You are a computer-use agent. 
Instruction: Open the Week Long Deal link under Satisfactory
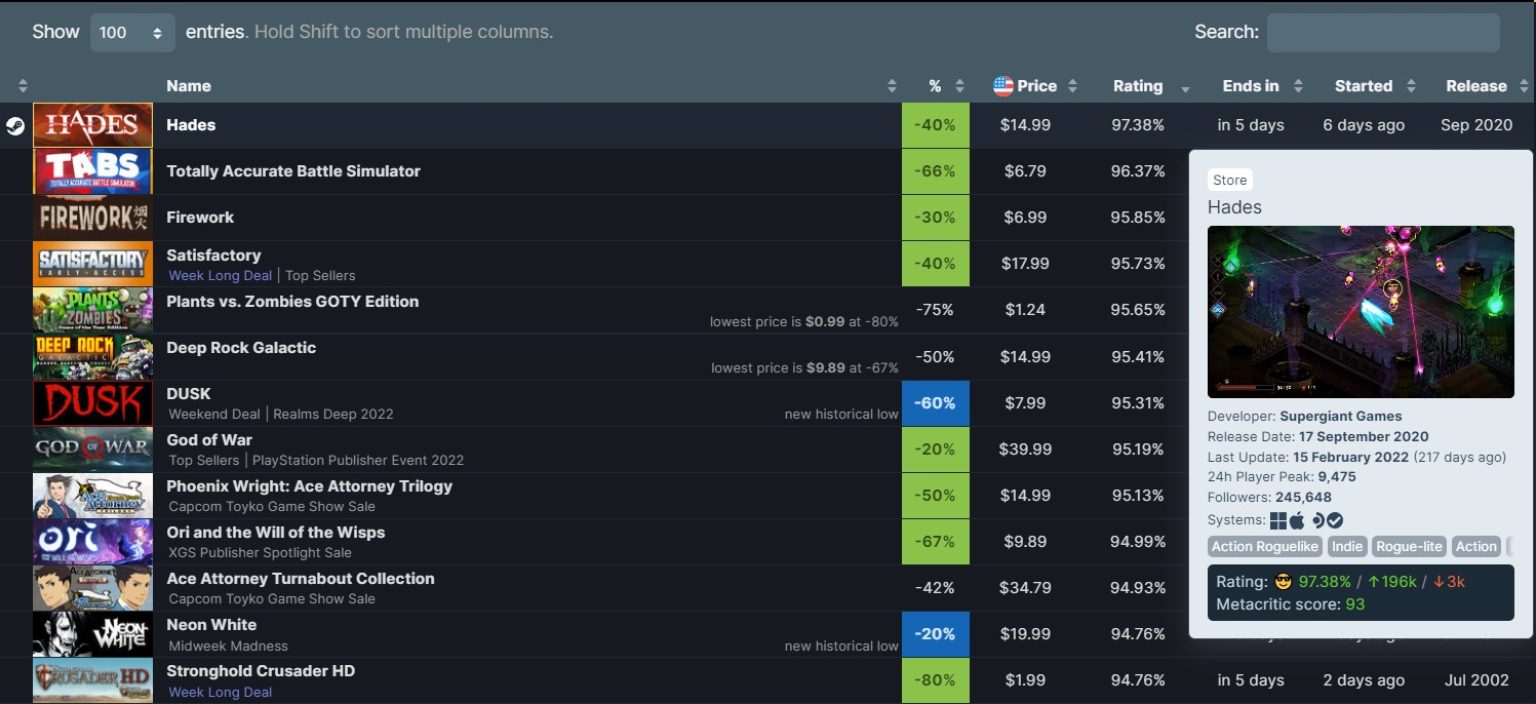click(x=220, y=275)
